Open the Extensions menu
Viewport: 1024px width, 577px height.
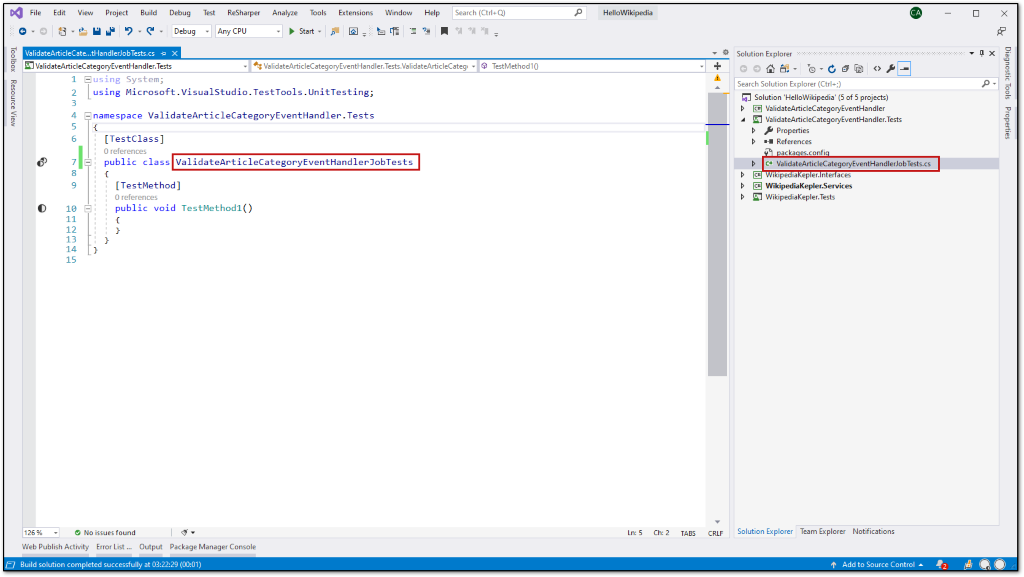[355, 12]
